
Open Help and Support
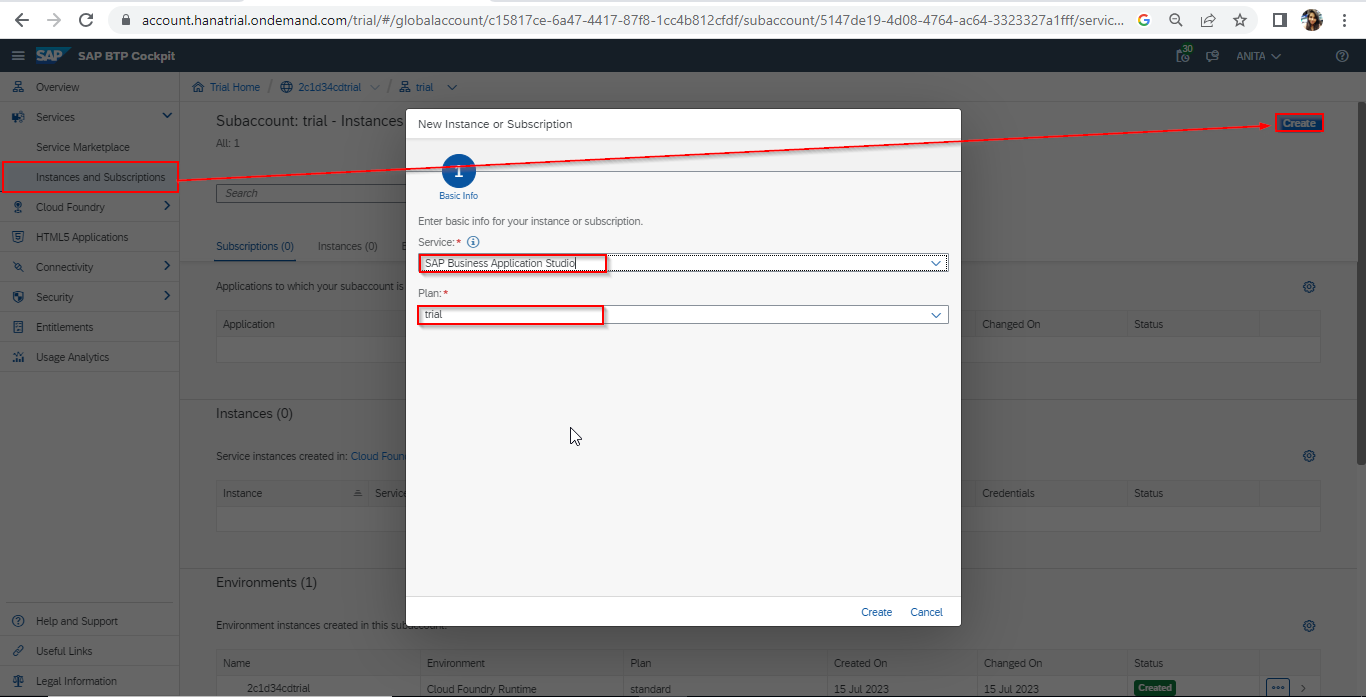(76, 621)
